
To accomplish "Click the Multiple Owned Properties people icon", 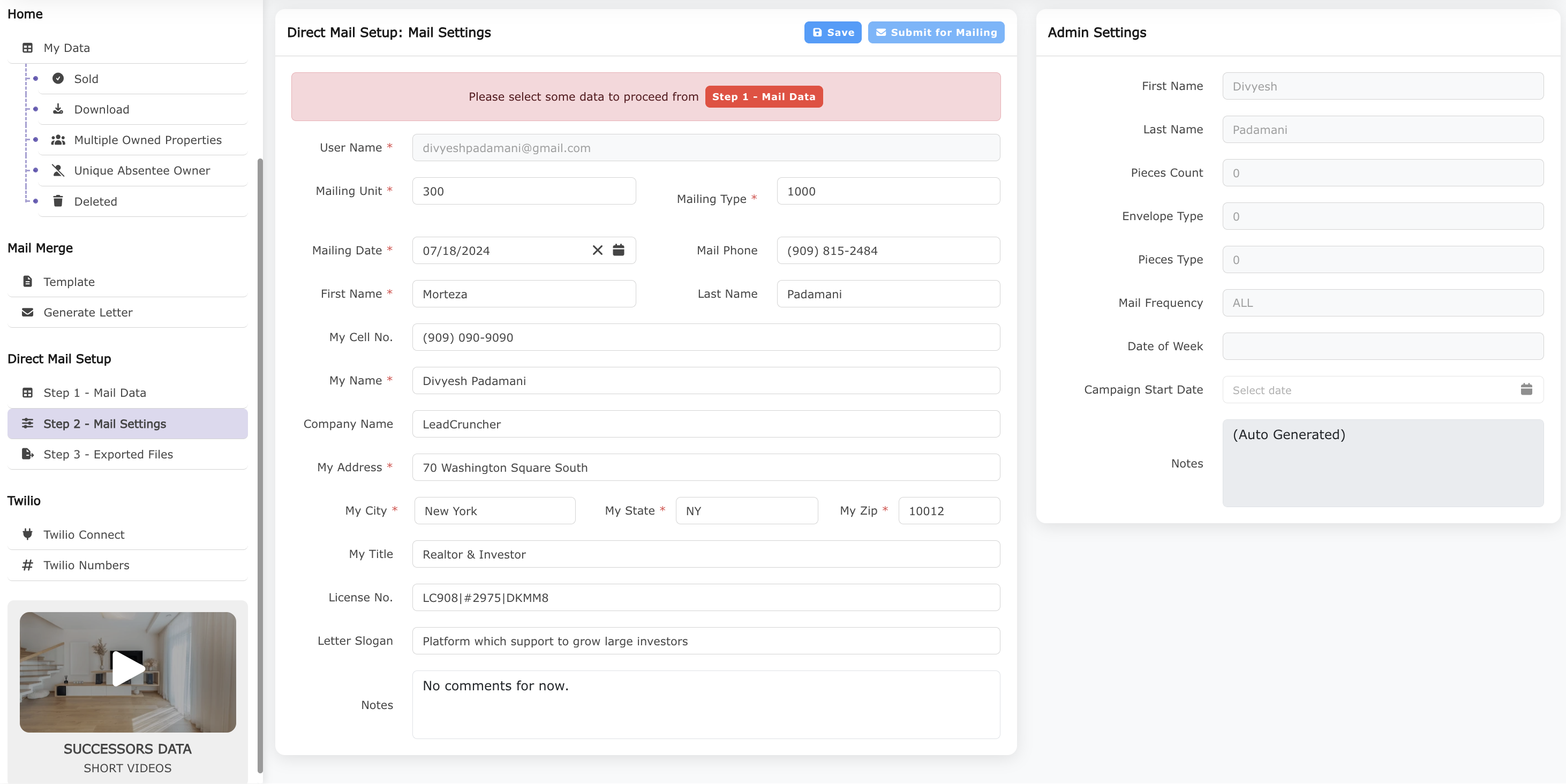I will tap(58, 140).
